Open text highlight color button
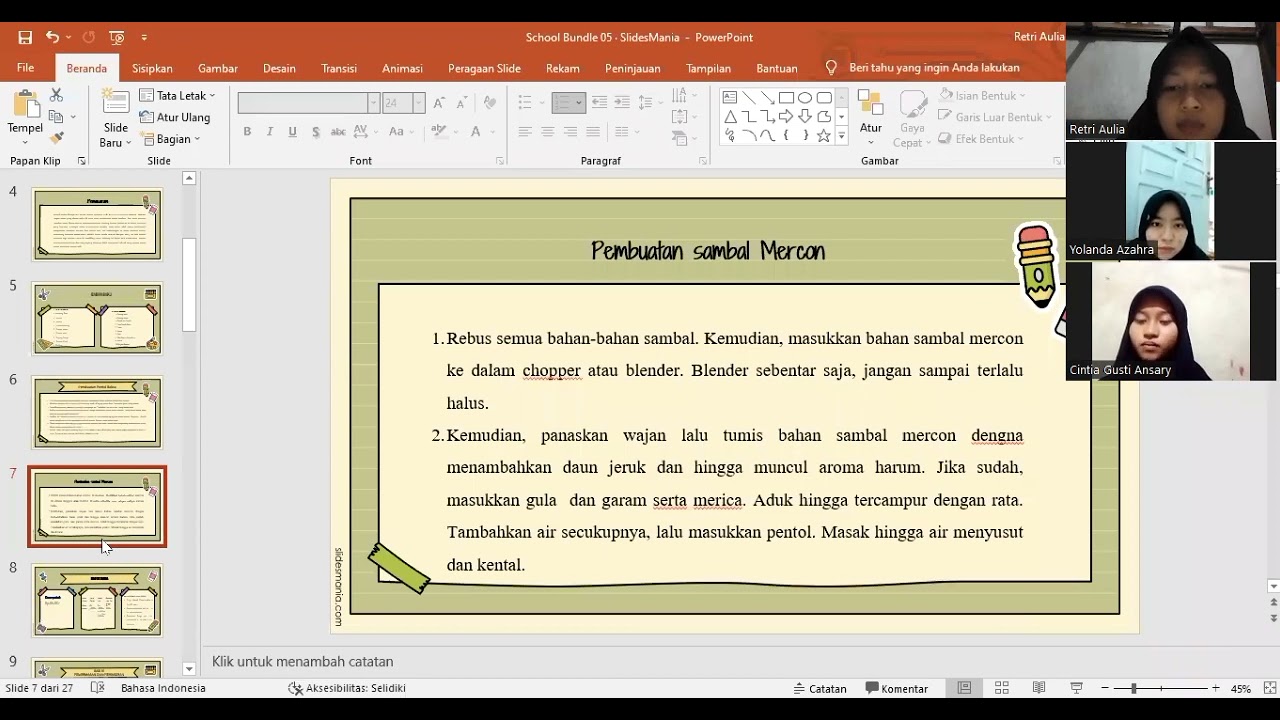 (x=438, y=132)
